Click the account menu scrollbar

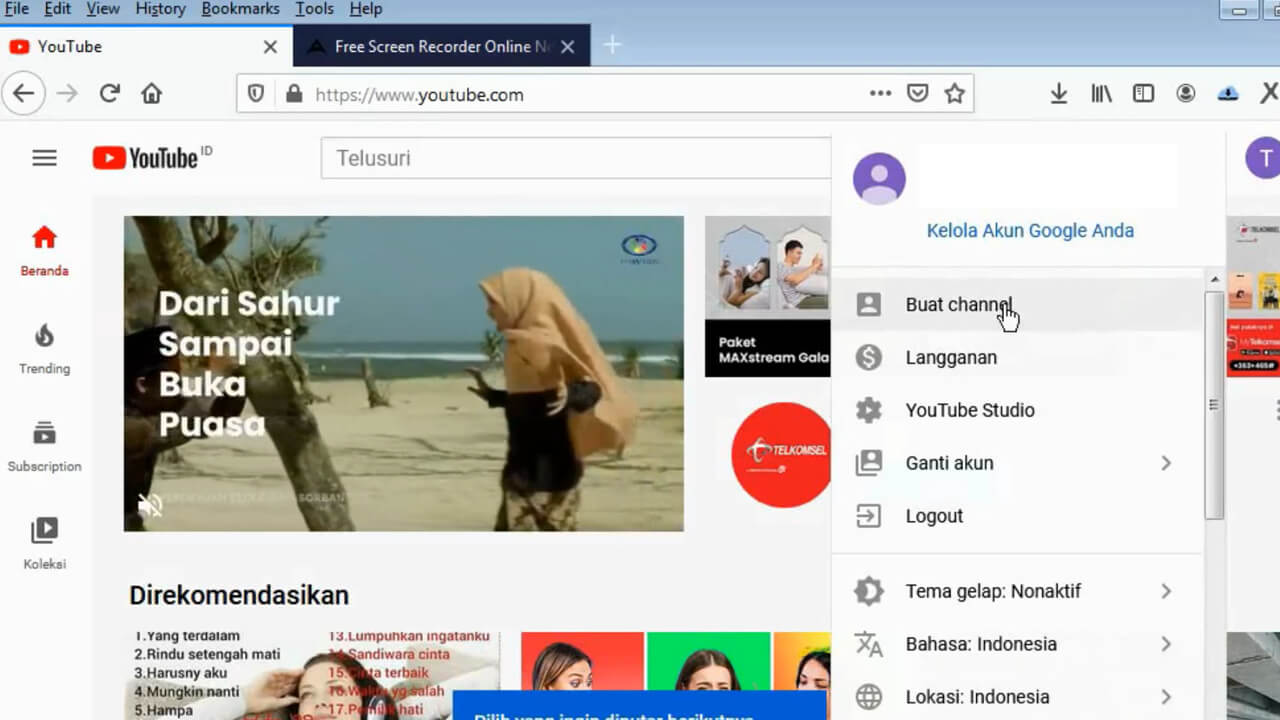1214,405
